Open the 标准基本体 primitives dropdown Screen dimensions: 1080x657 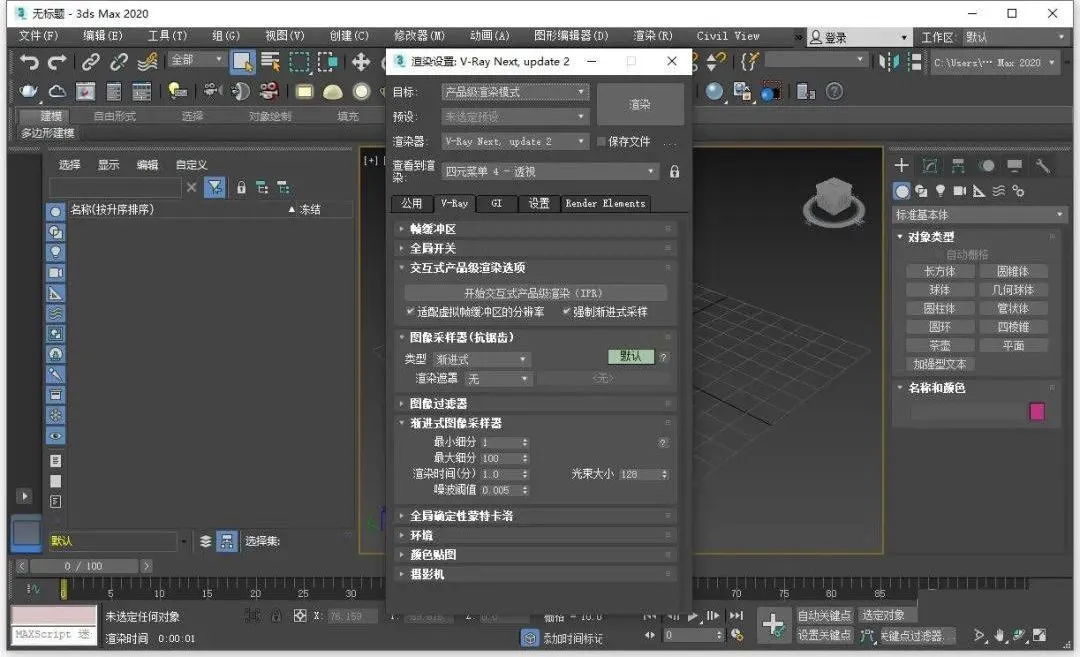pos(979,215)
